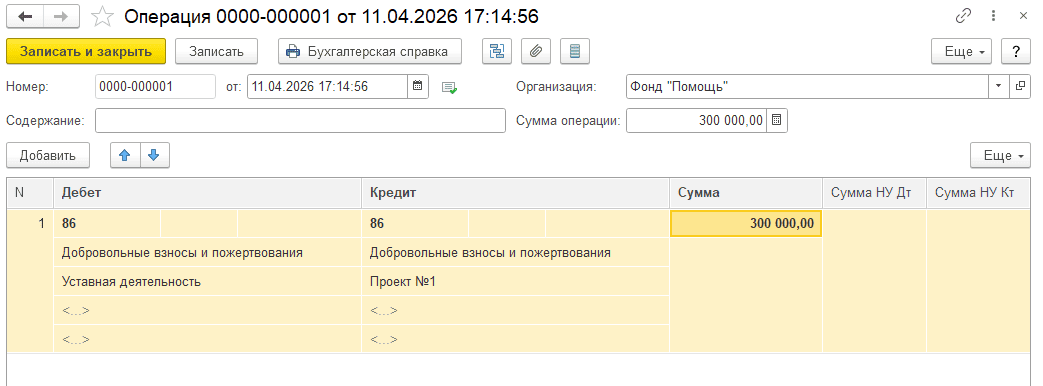The image size is (1043, 386).
Task: Add operation to favorites with star icon
Action: tap(102, 17)
